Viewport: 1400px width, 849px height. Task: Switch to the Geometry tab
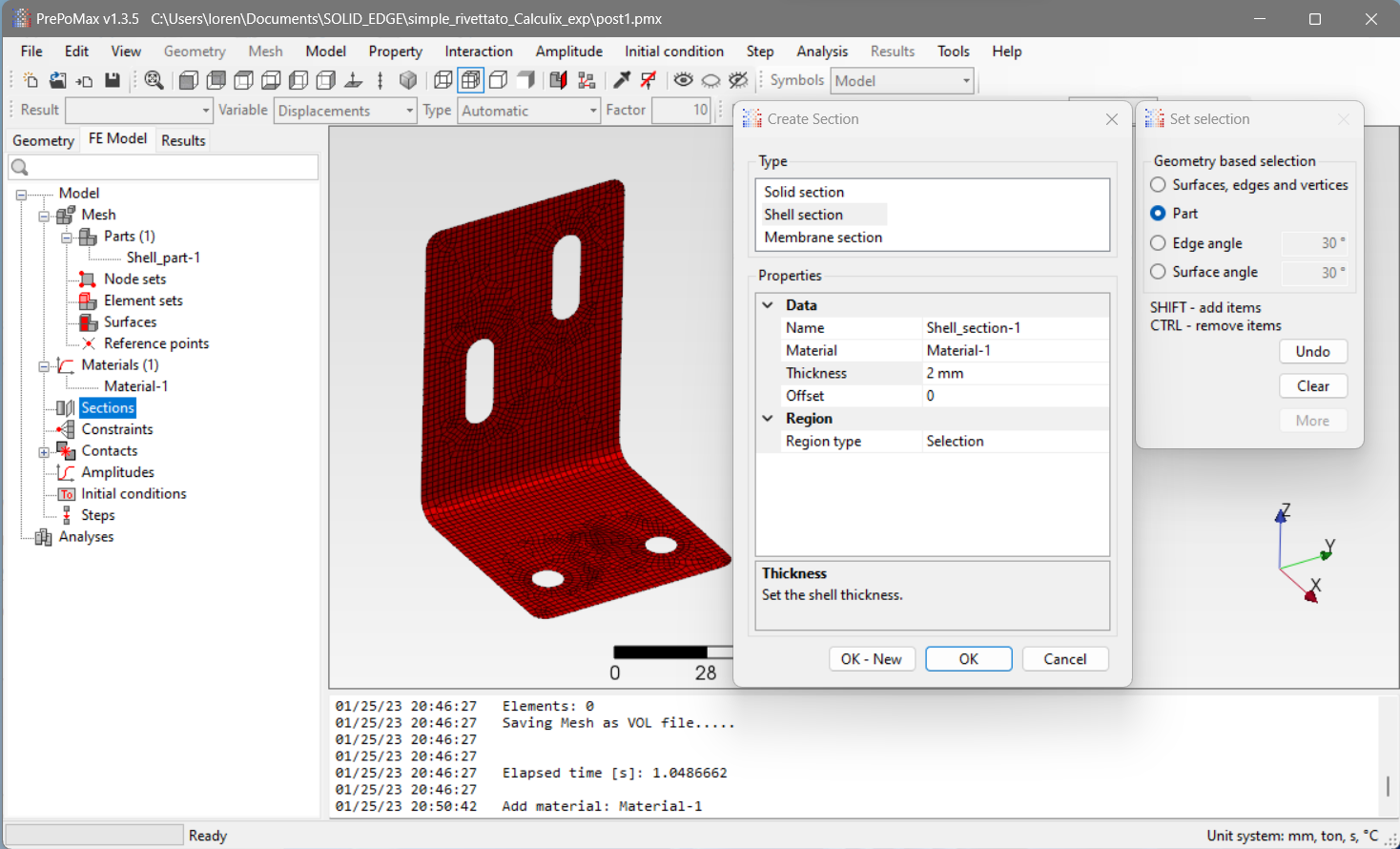click(43, 140)
